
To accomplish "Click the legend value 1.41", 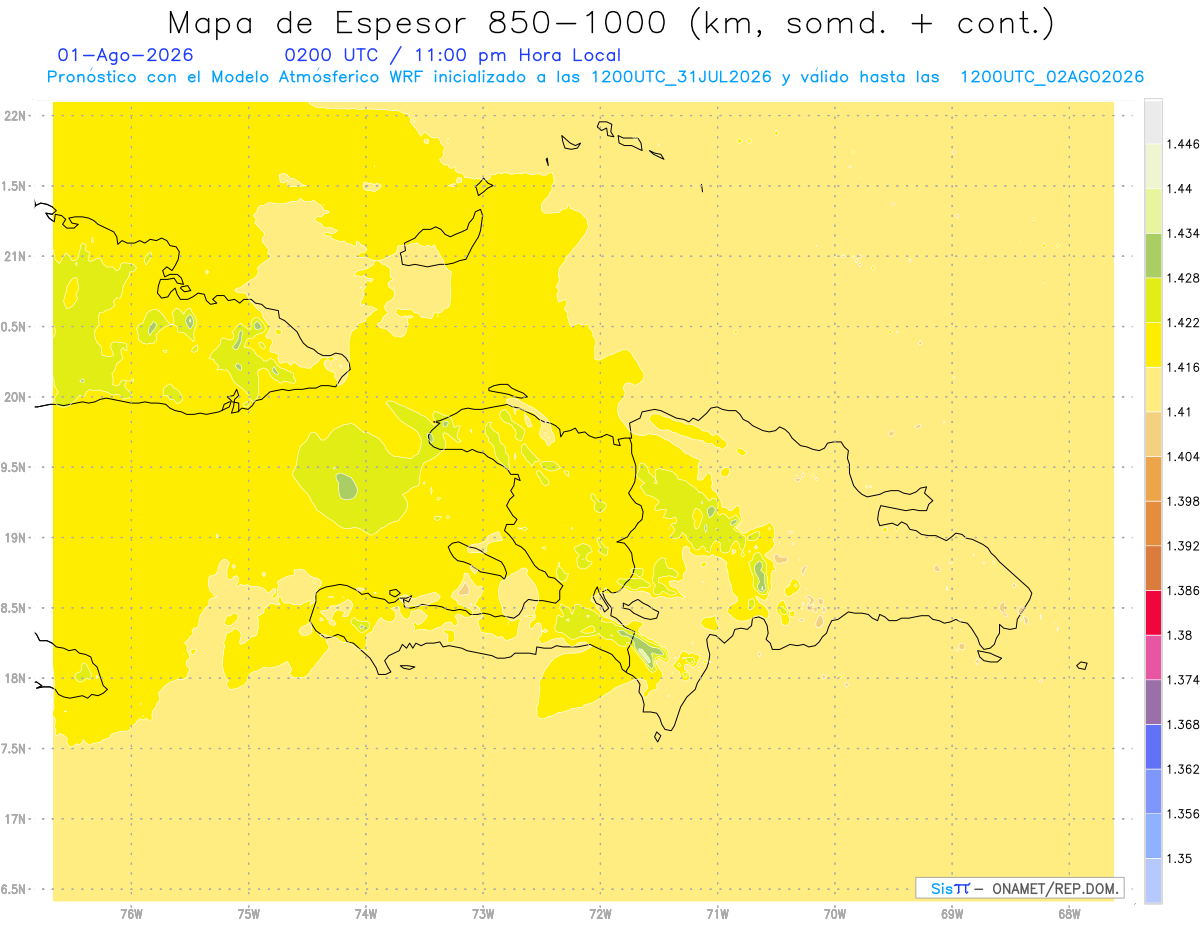I will pos(1181,412).
